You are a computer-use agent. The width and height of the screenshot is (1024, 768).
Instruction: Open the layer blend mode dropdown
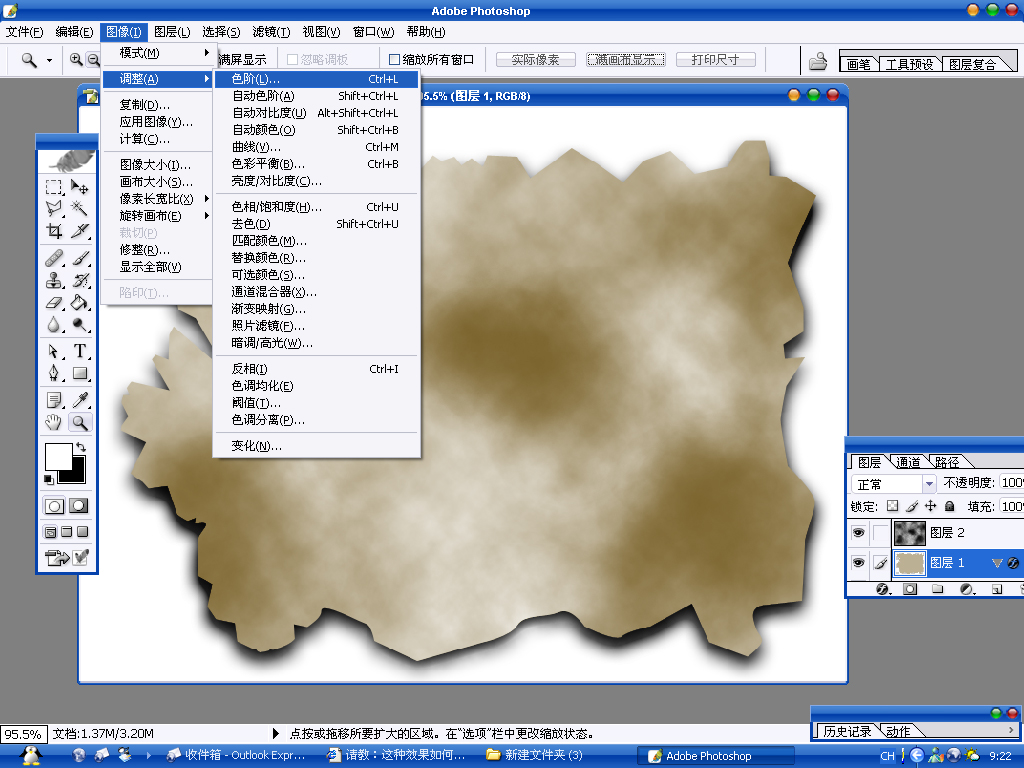click(x=929, y=484)
